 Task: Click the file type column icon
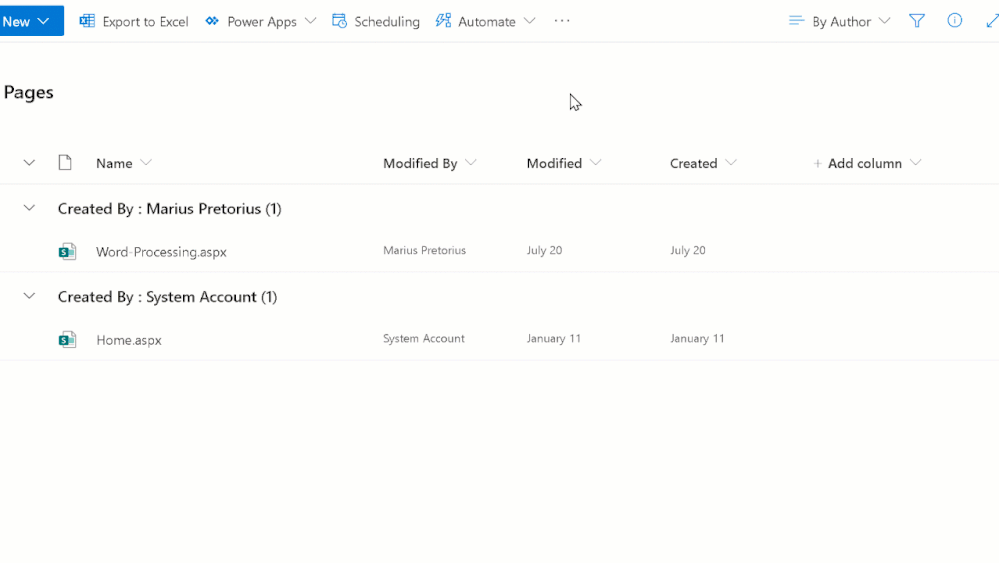click(65, 162)
